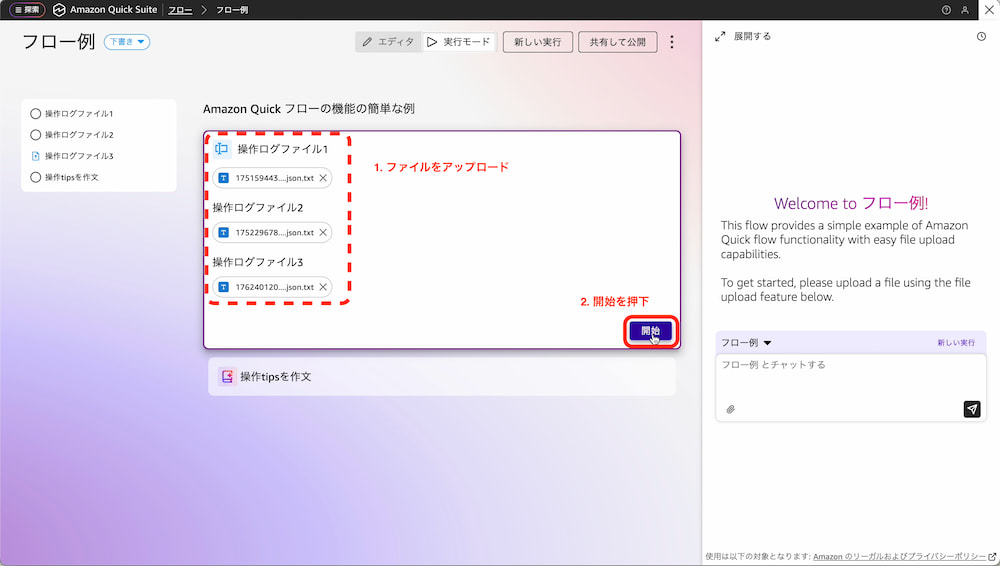Click the 操作tipsを作文 card icon
This screenshot has height=566, width=1000.
227,376
